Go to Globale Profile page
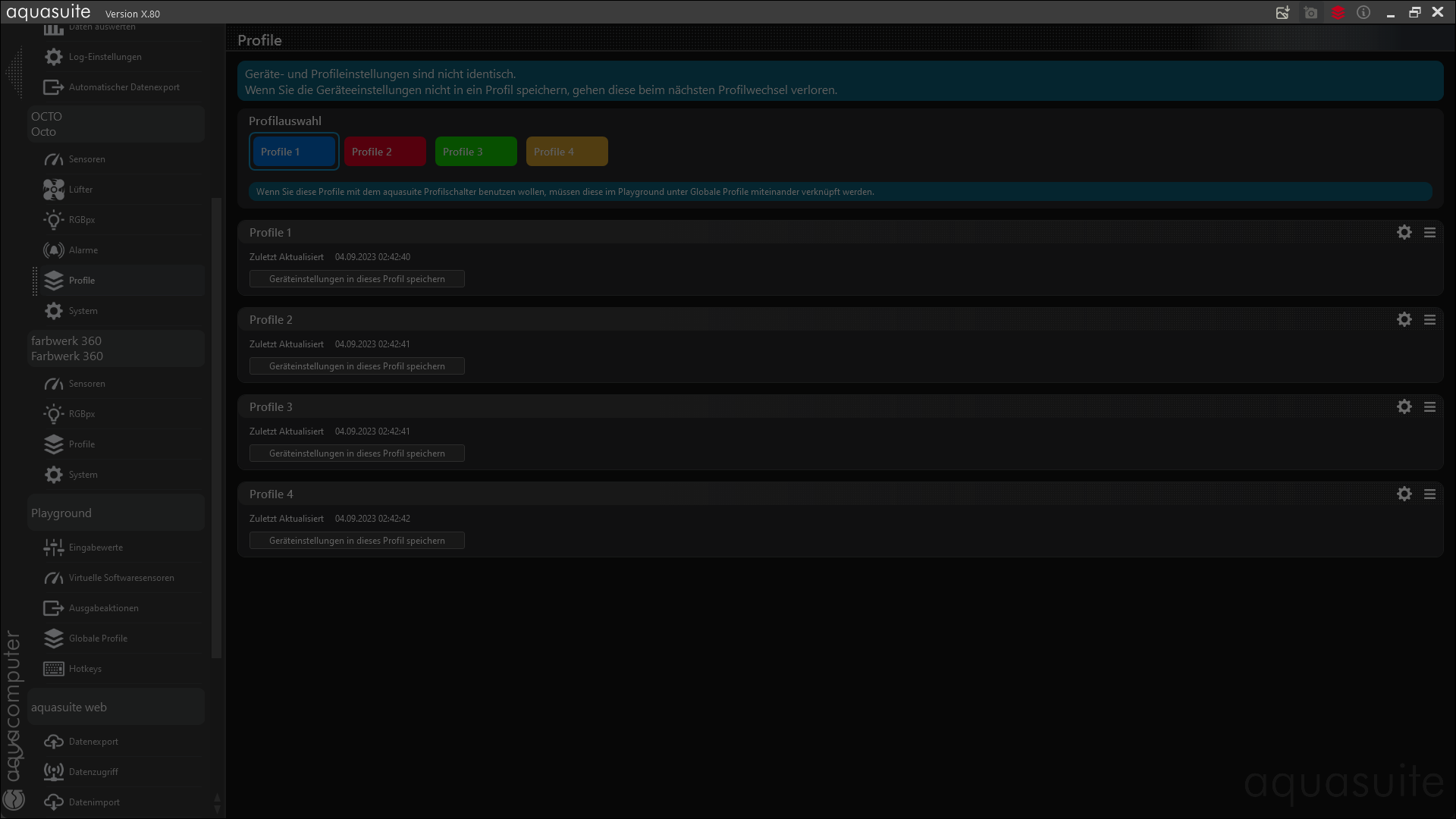The width and height of the screenshot is (1456, 819). 98,639
